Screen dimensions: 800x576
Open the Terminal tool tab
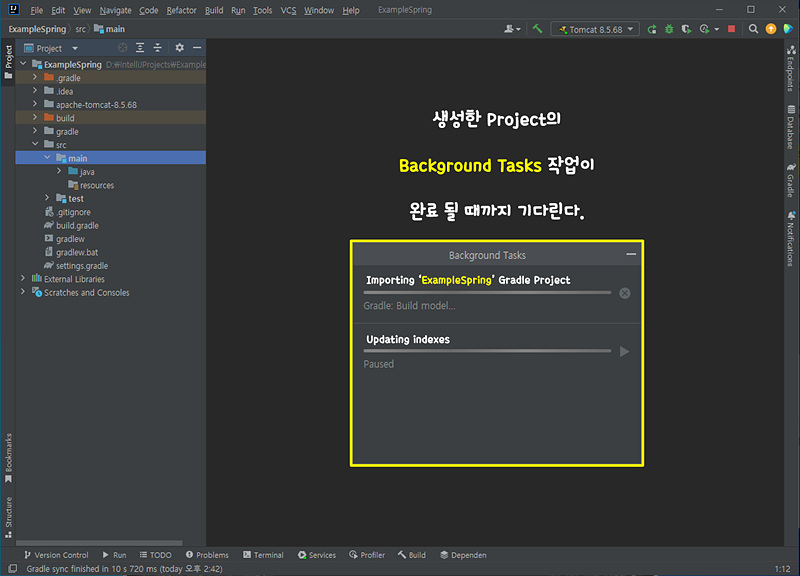[x=263, y=555]
